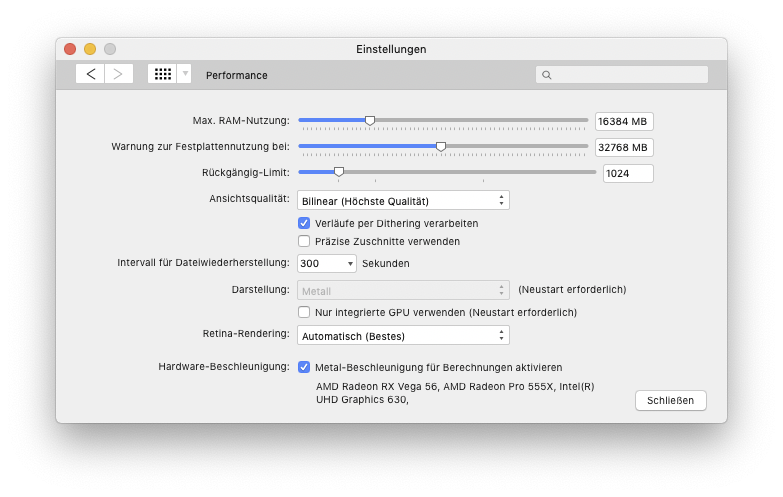Go forward with the right arrow button
Screen dimensions: 783x497
(x=119, y=74)
